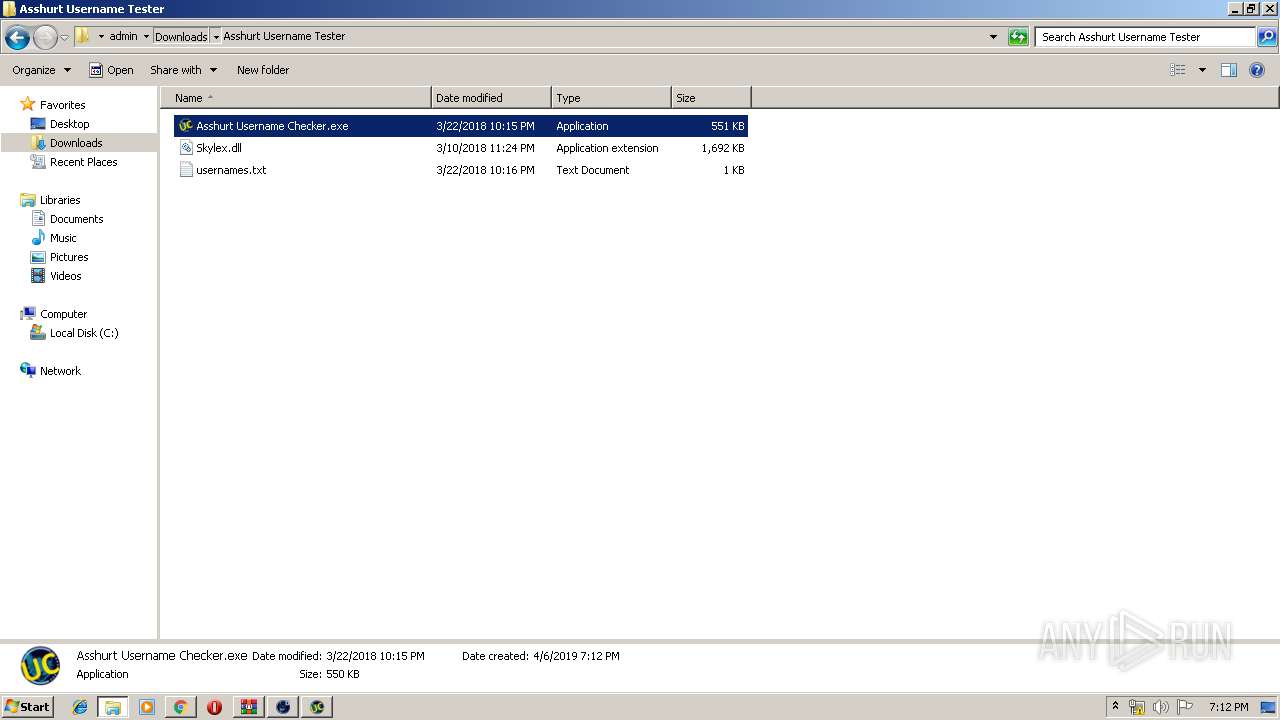Sort files by the Size column header
Image resolution: width=1280 pixels, height=720 pixels.
click(711, 98)
